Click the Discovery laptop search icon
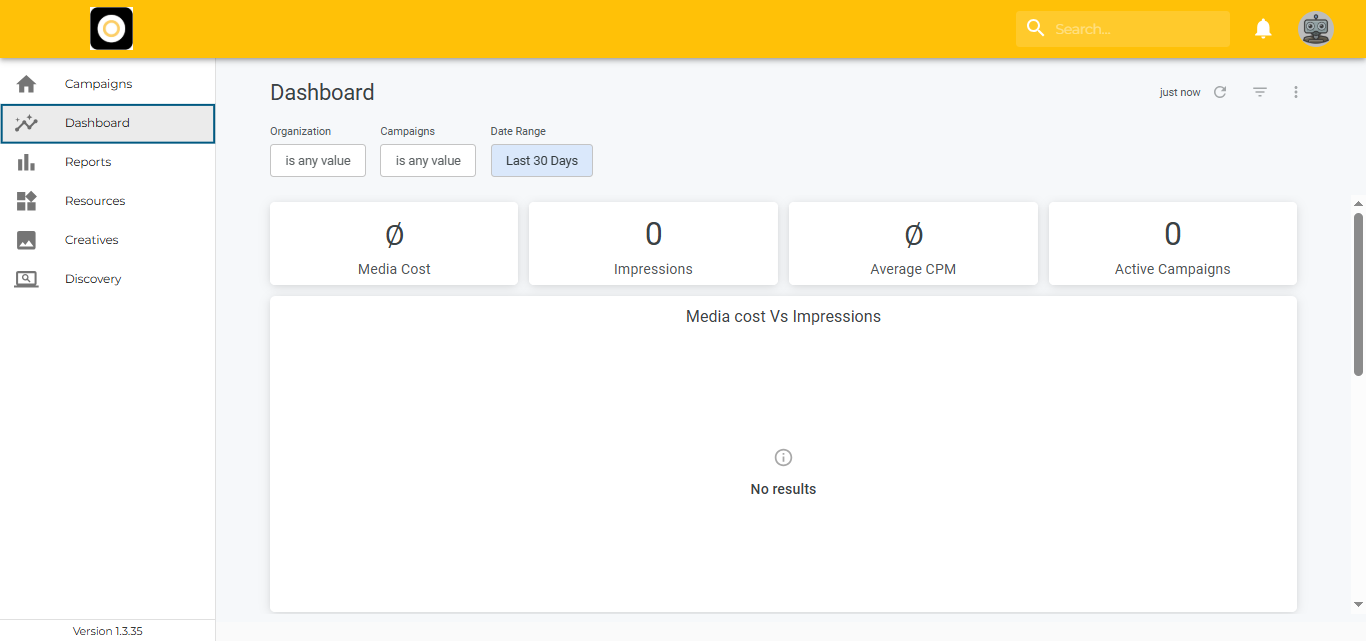The height and width of the screenshot is (641, 1366). (26, 279)
